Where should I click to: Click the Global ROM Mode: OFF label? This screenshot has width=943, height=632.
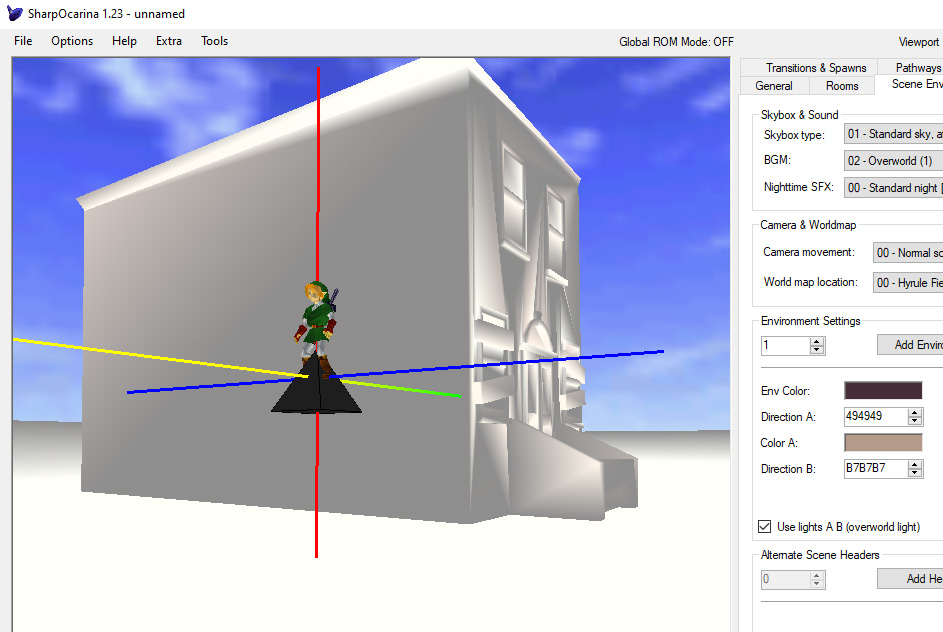[x=677, y=42]
